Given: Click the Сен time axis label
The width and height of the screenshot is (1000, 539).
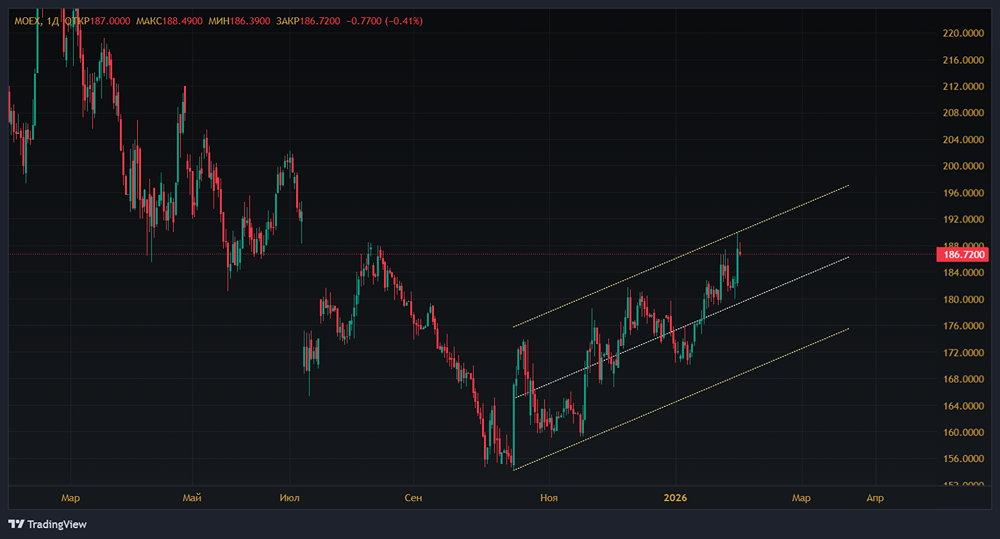Looking at the screenshot, I should 413,498.
